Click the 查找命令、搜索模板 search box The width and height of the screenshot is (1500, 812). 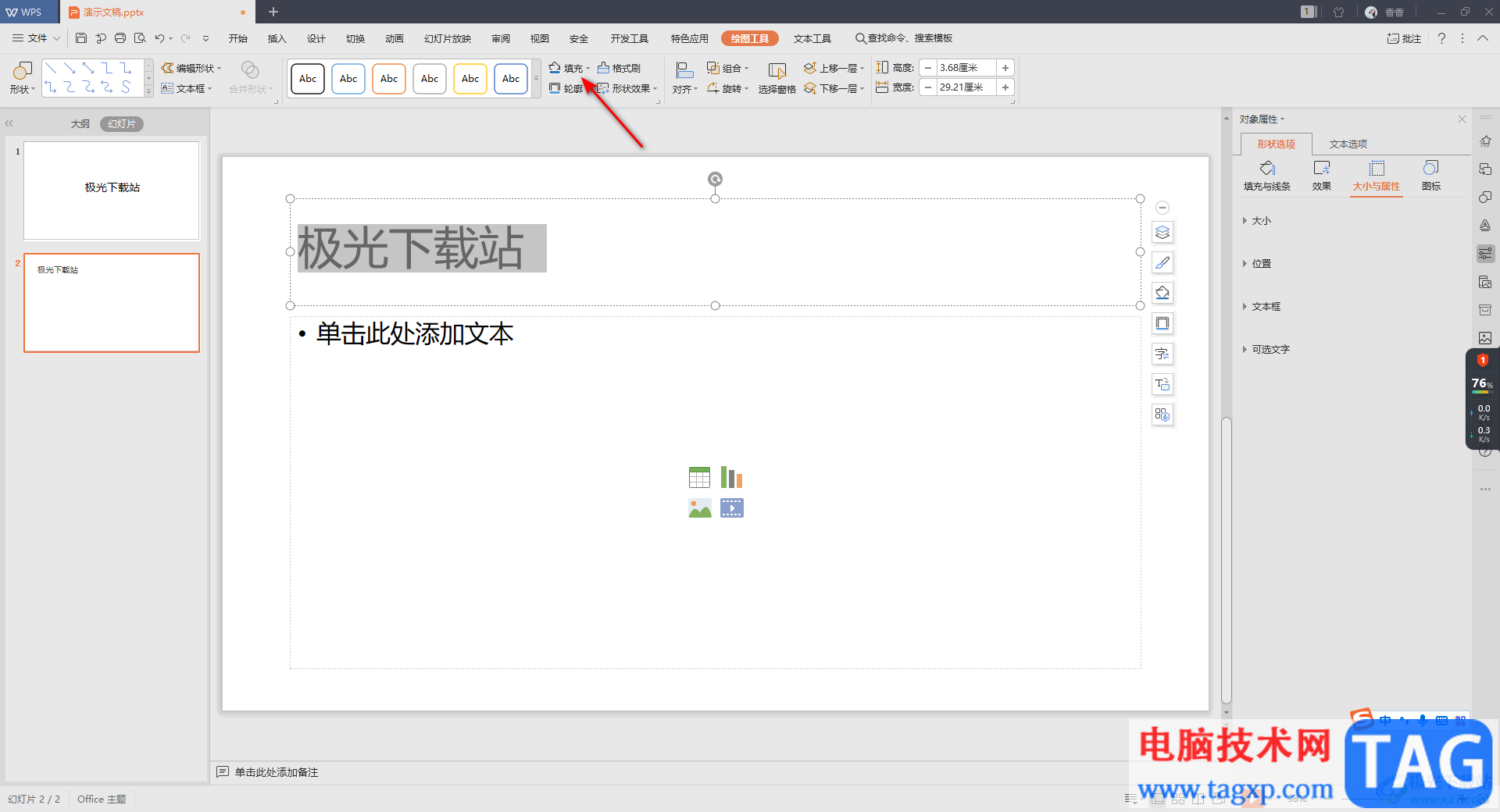coord(904,38)
